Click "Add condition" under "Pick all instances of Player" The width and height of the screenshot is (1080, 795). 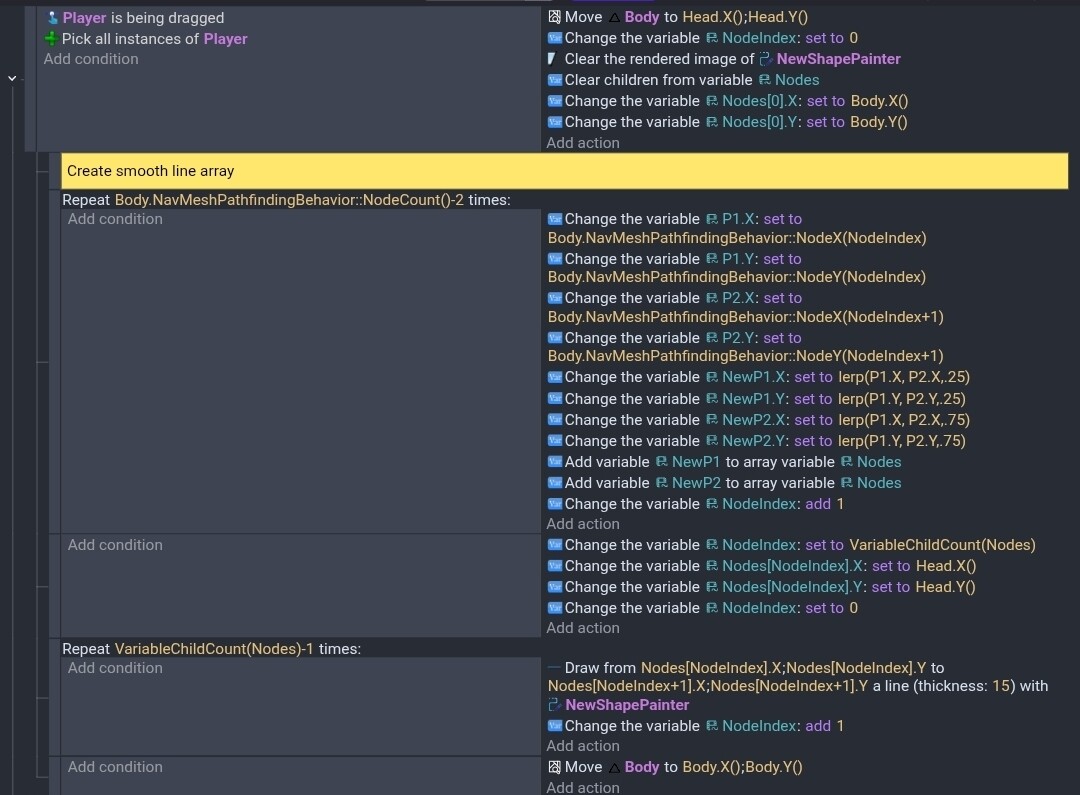[x=91, y=59]
